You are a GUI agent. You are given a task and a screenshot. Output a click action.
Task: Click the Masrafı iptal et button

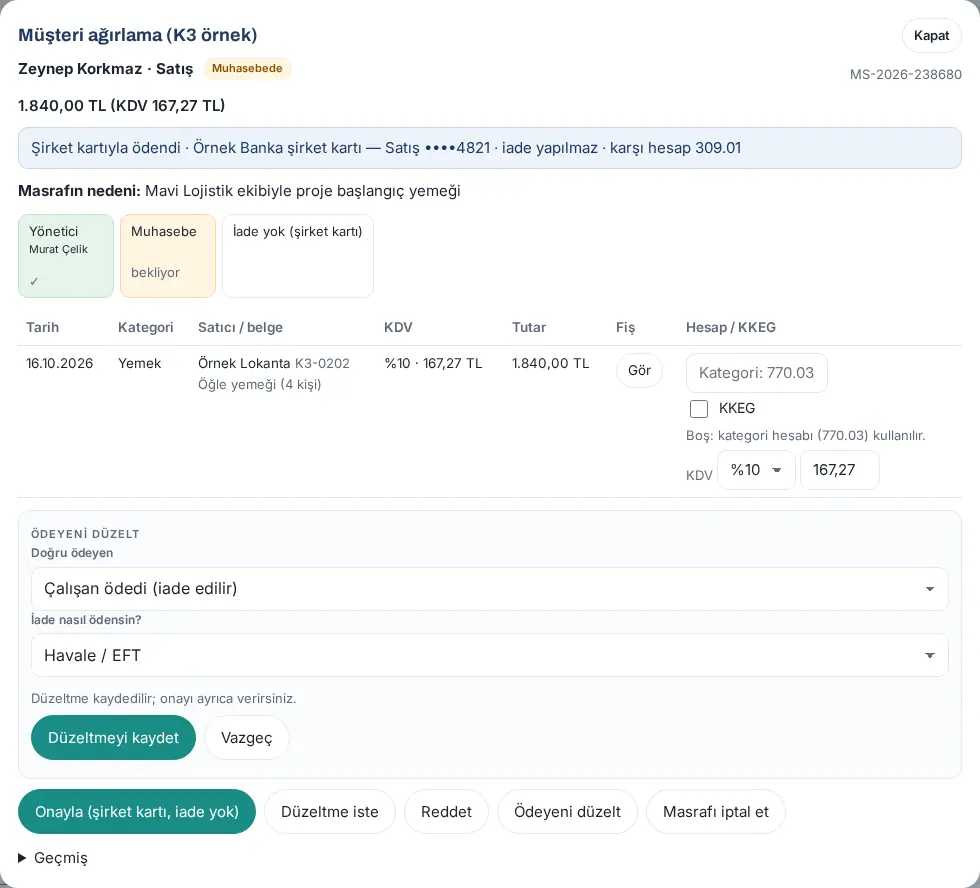716,812
